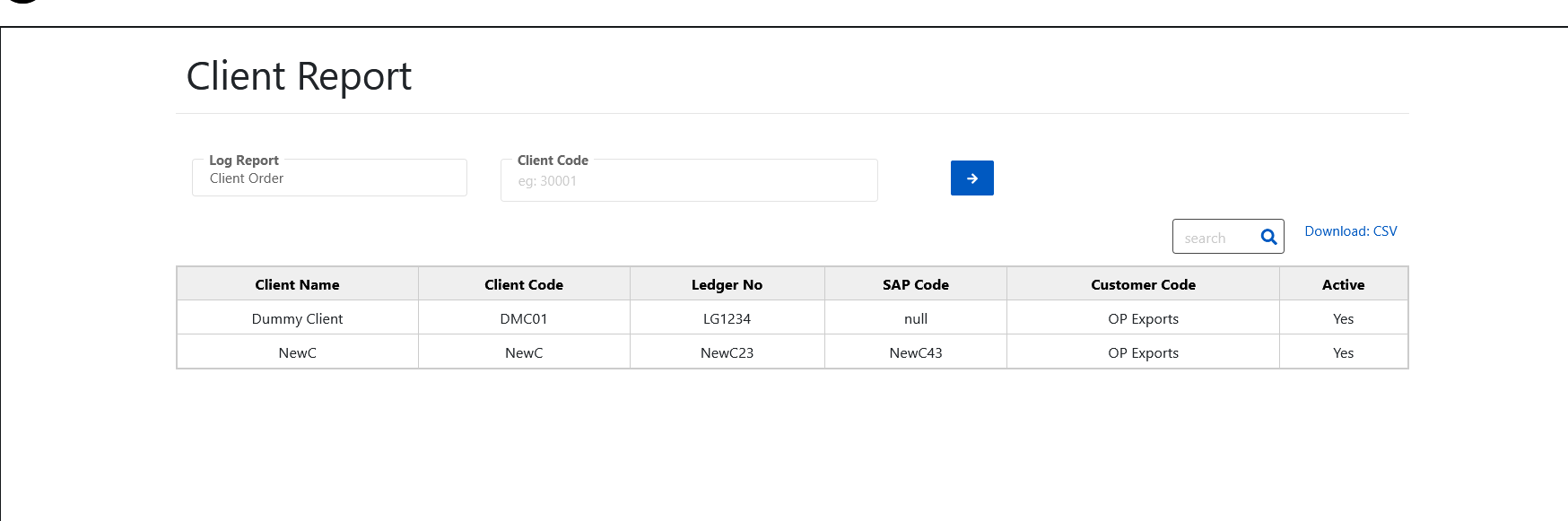The width and height of the screenshot is (1568, 521).
Task: Click the Active column header
Action: coord(1343,284)
